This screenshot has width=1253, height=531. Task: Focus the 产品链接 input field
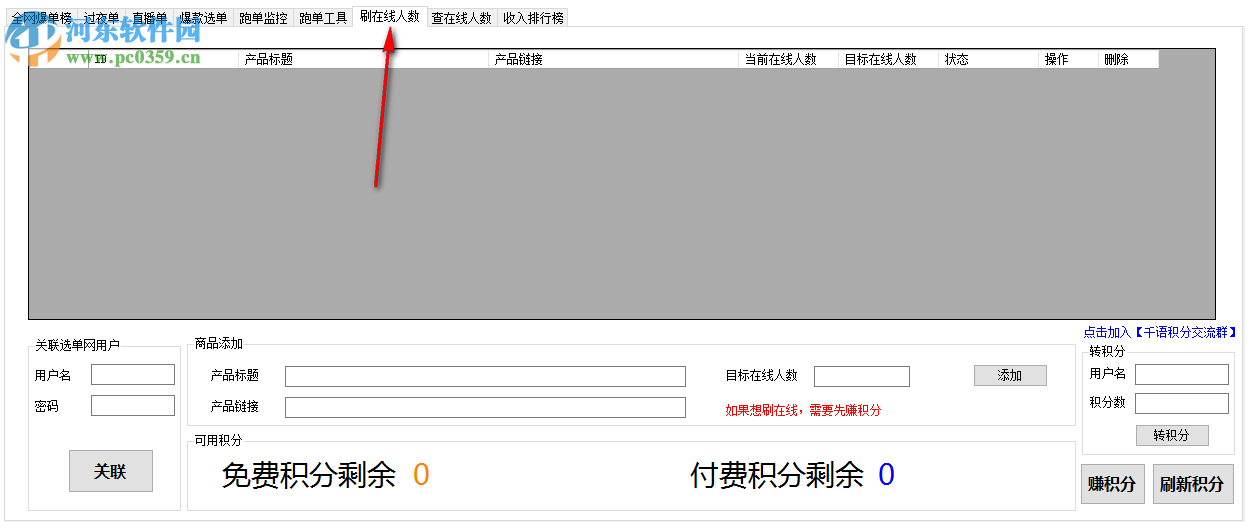(485, 407)
